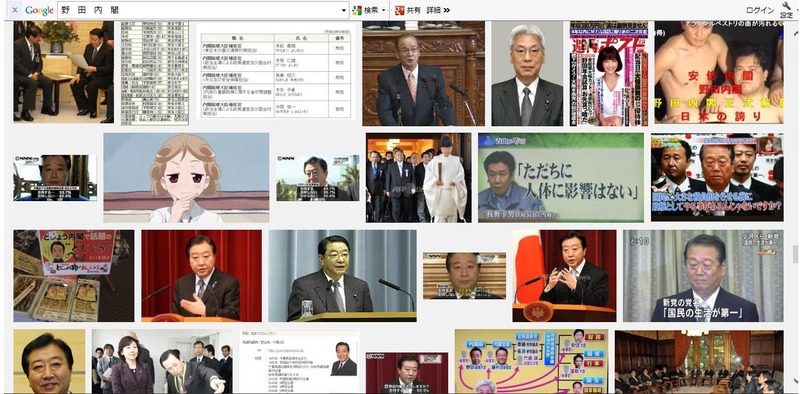Open thumbnail of man speaking at wooden podium

(423, 73)
